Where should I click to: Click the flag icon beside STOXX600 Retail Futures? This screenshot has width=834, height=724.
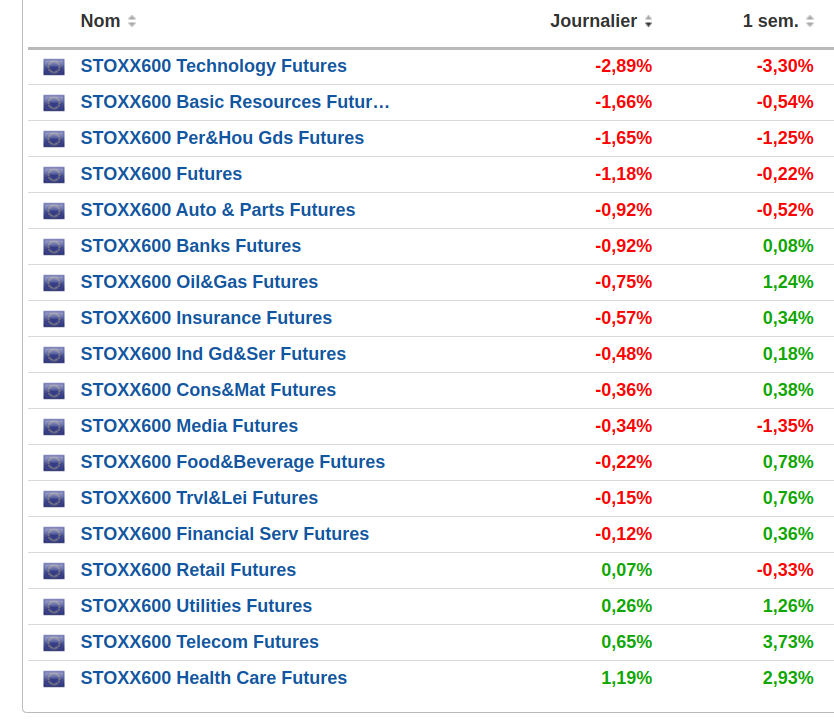(54, 571)
